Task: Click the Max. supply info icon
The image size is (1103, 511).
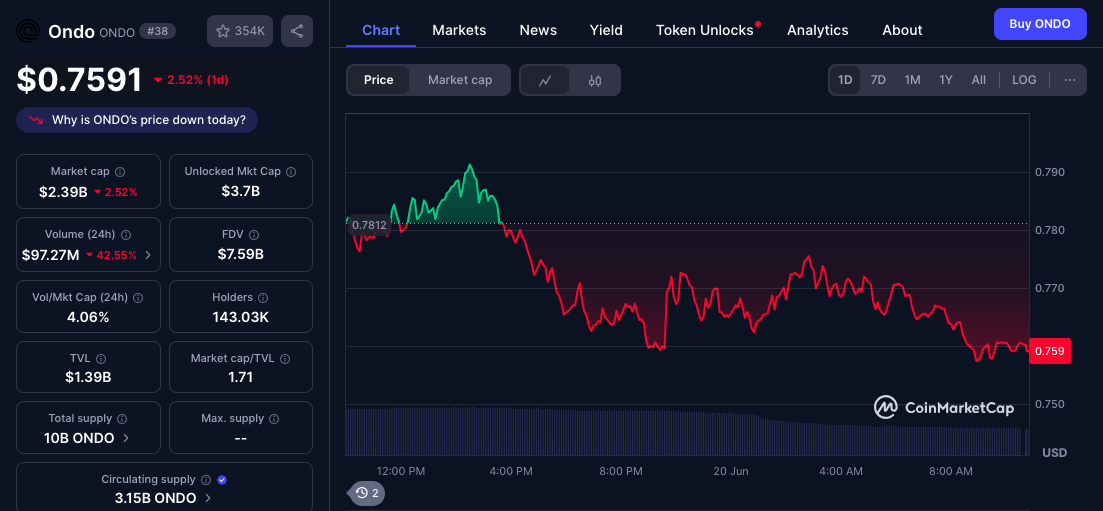Action: [x=274, y=419]
